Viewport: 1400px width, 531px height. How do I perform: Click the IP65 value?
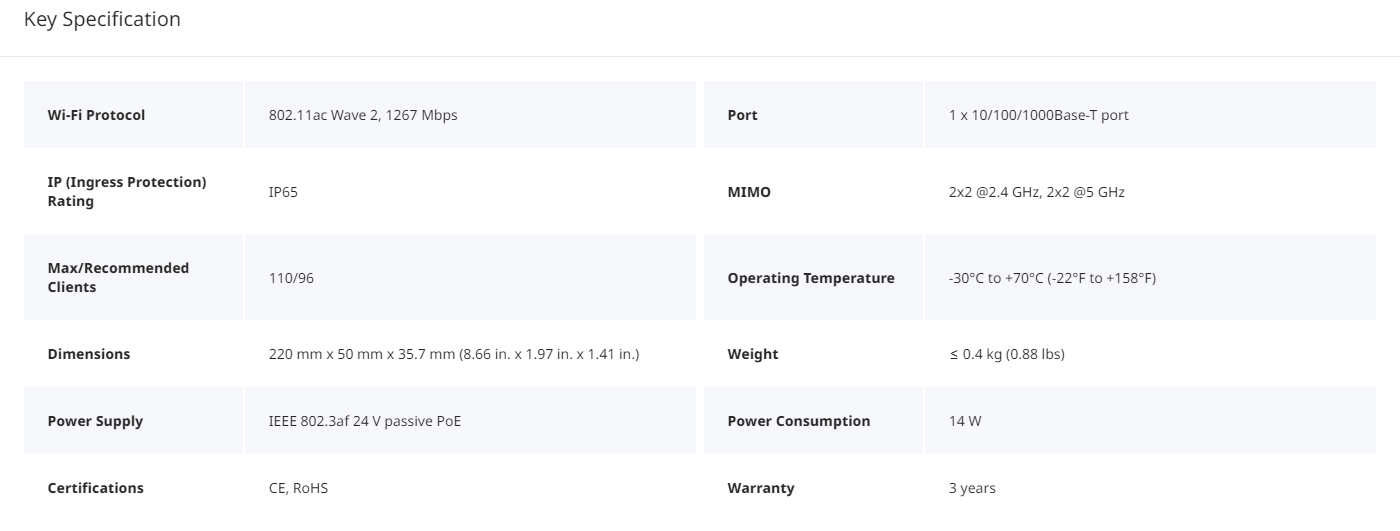click(x=283, y=192)
